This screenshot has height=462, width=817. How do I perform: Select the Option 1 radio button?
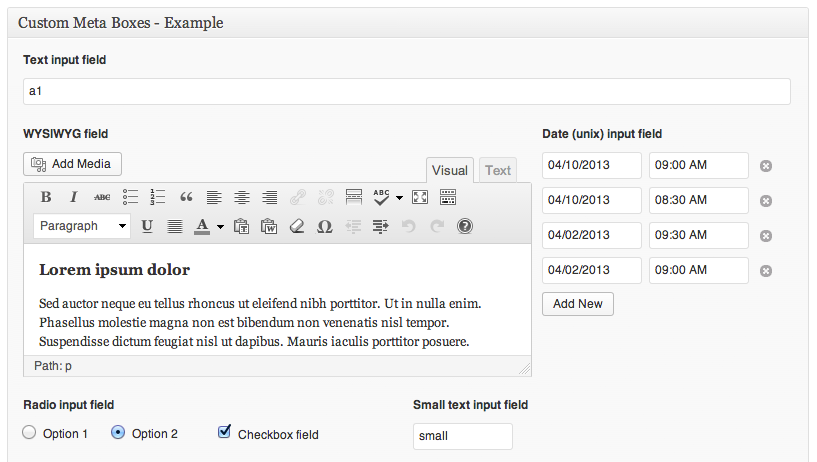pos(29,433)
